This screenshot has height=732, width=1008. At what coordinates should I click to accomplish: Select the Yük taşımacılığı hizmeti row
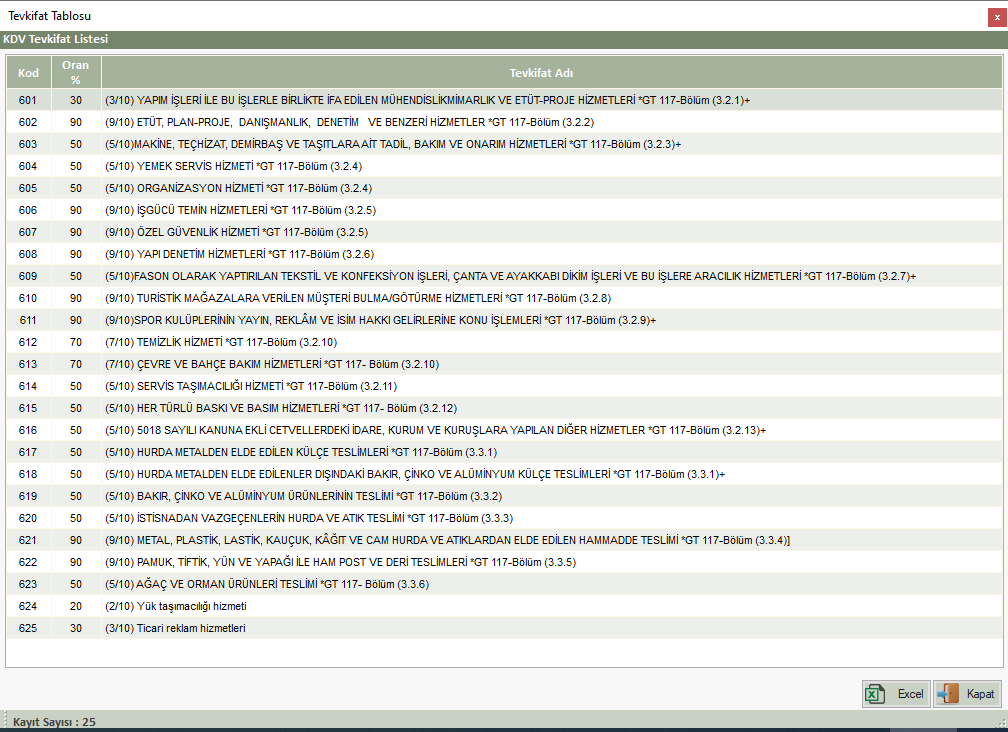(x=505, y=605)
